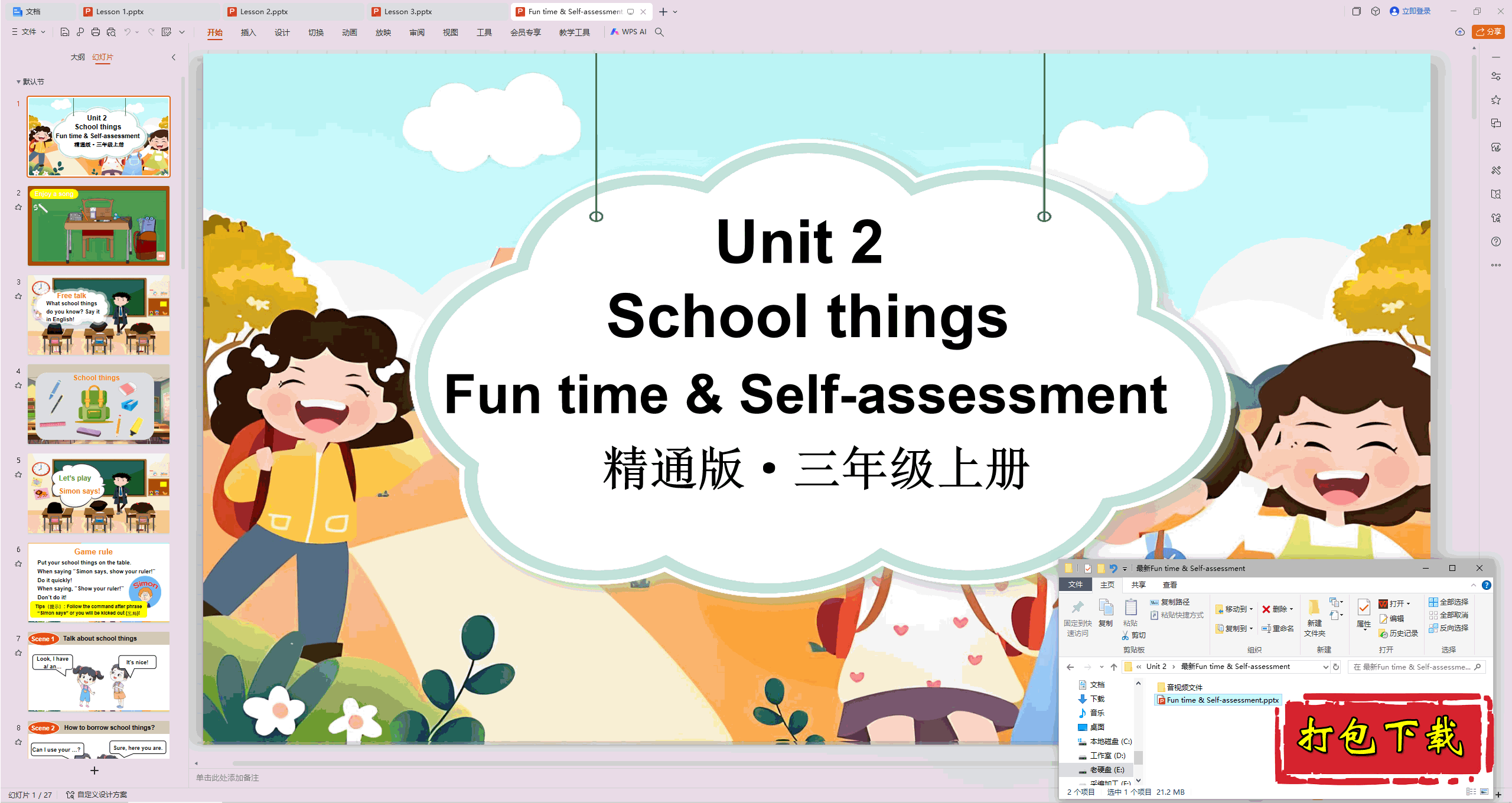Open the design tools brush icon in sidebar
Screen dimensions: 1512x803
click(x=1496, y=171)
